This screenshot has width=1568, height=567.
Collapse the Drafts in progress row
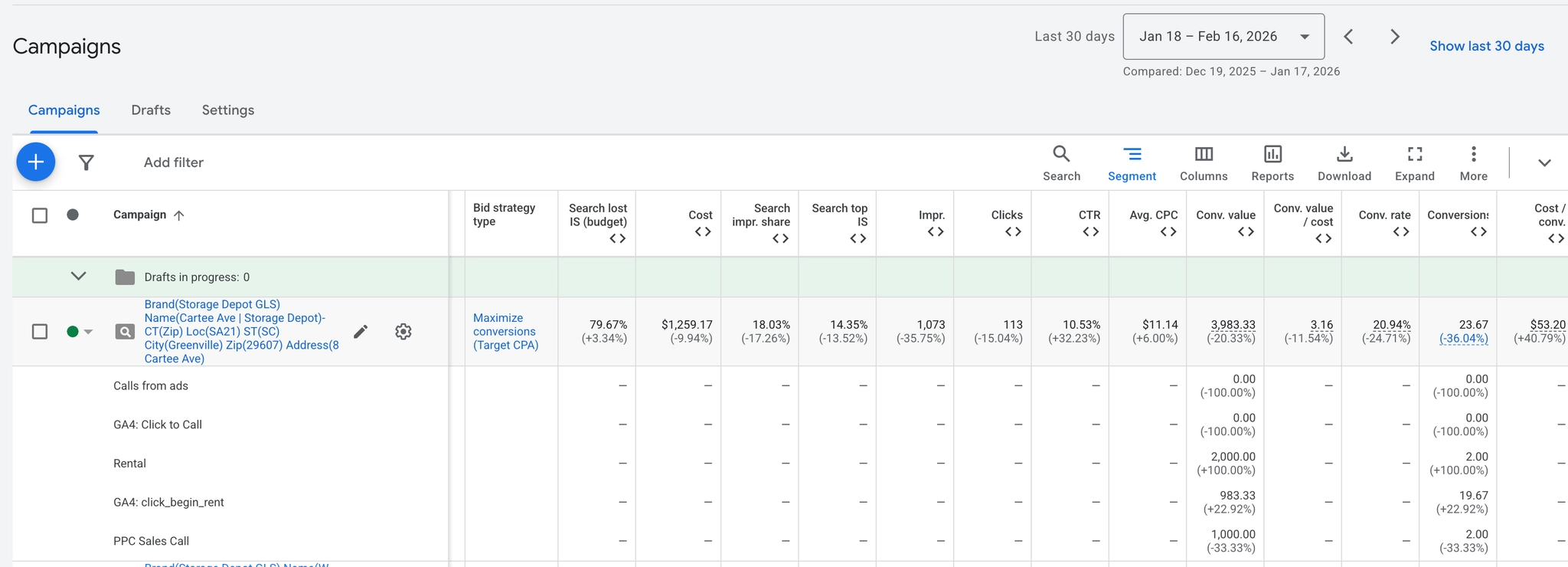tap(78, 277)
